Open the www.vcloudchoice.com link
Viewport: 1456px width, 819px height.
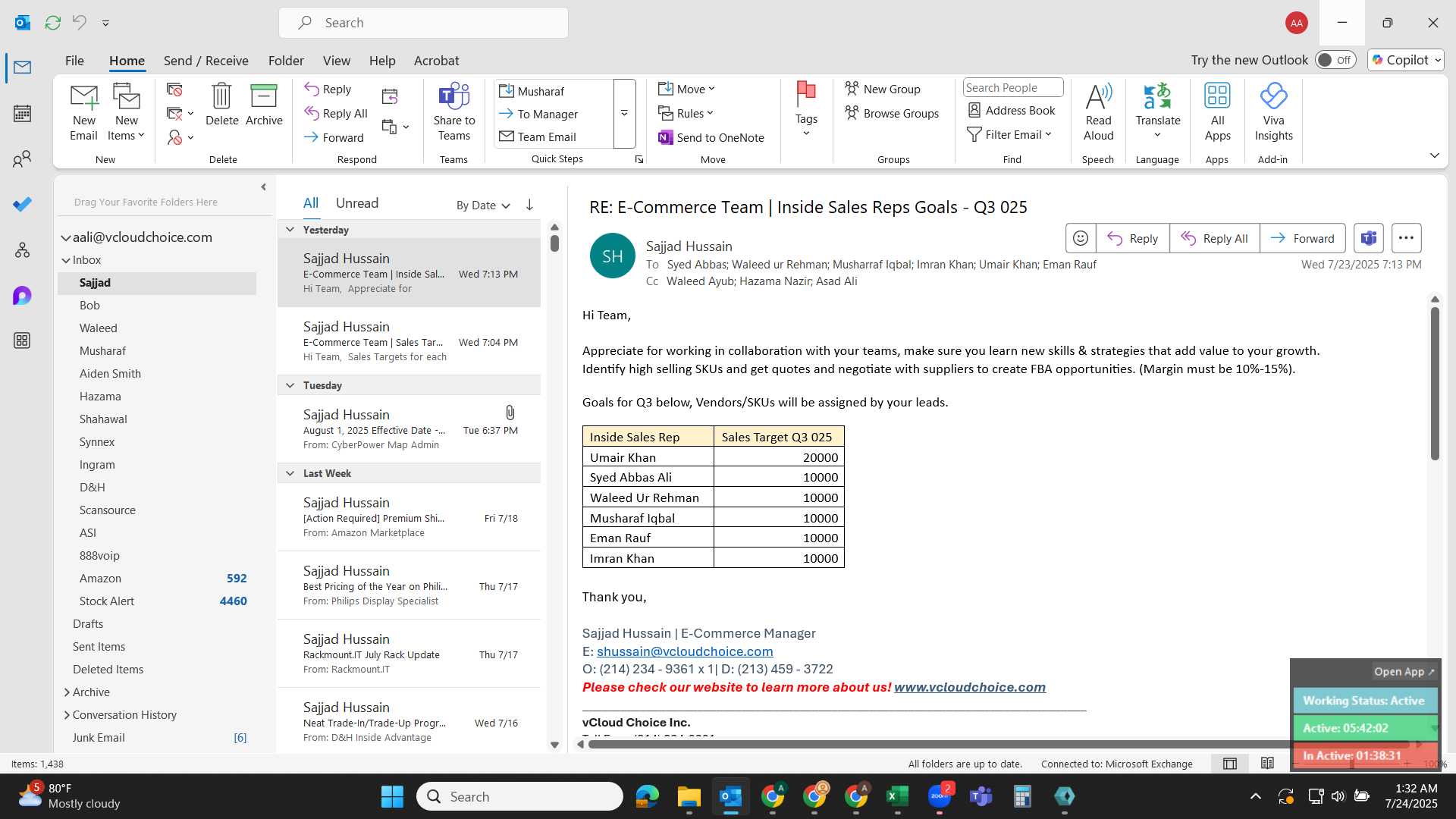click(x=969, y=687)
